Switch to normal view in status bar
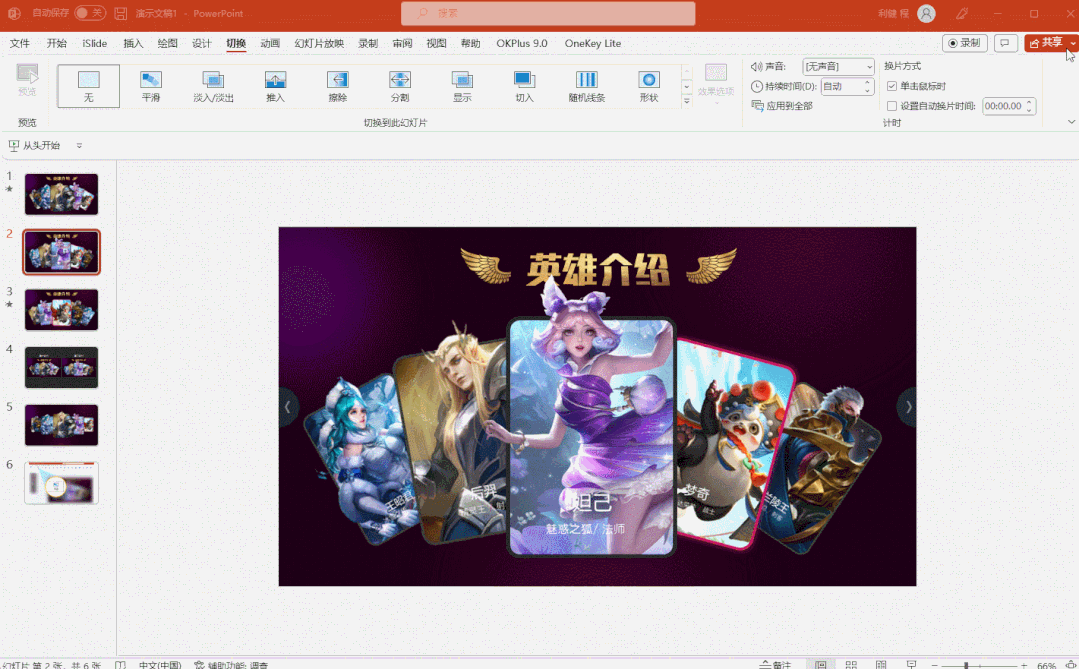Viewport: 1079px width, 669px height. tap(820, 665)
